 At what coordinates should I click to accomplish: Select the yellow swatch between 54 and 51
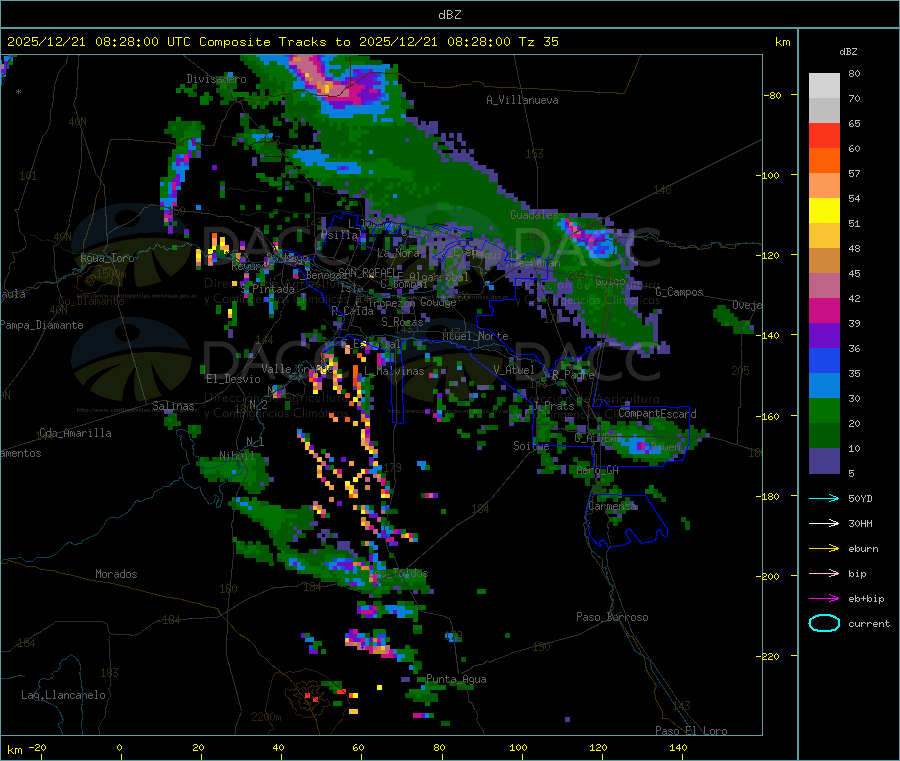[x=824, y=211]
